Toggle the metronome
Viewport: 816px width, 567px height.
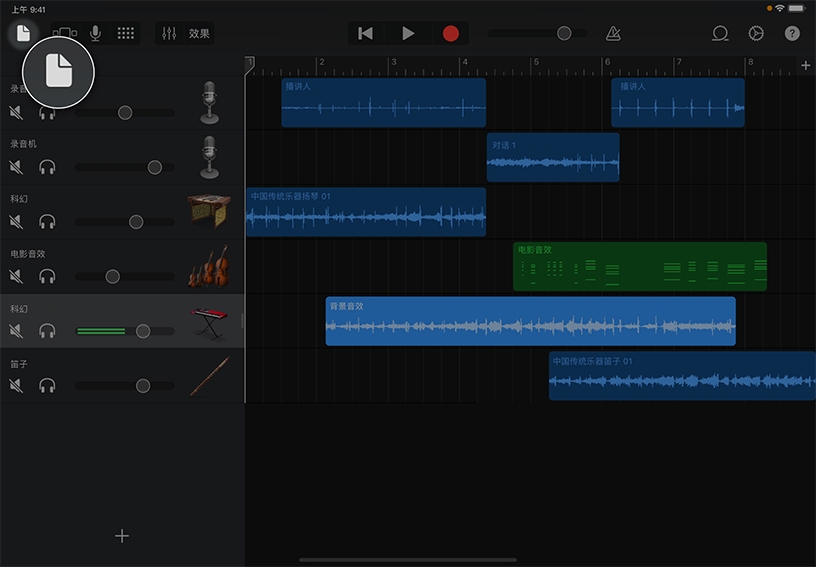click(613, 33)
